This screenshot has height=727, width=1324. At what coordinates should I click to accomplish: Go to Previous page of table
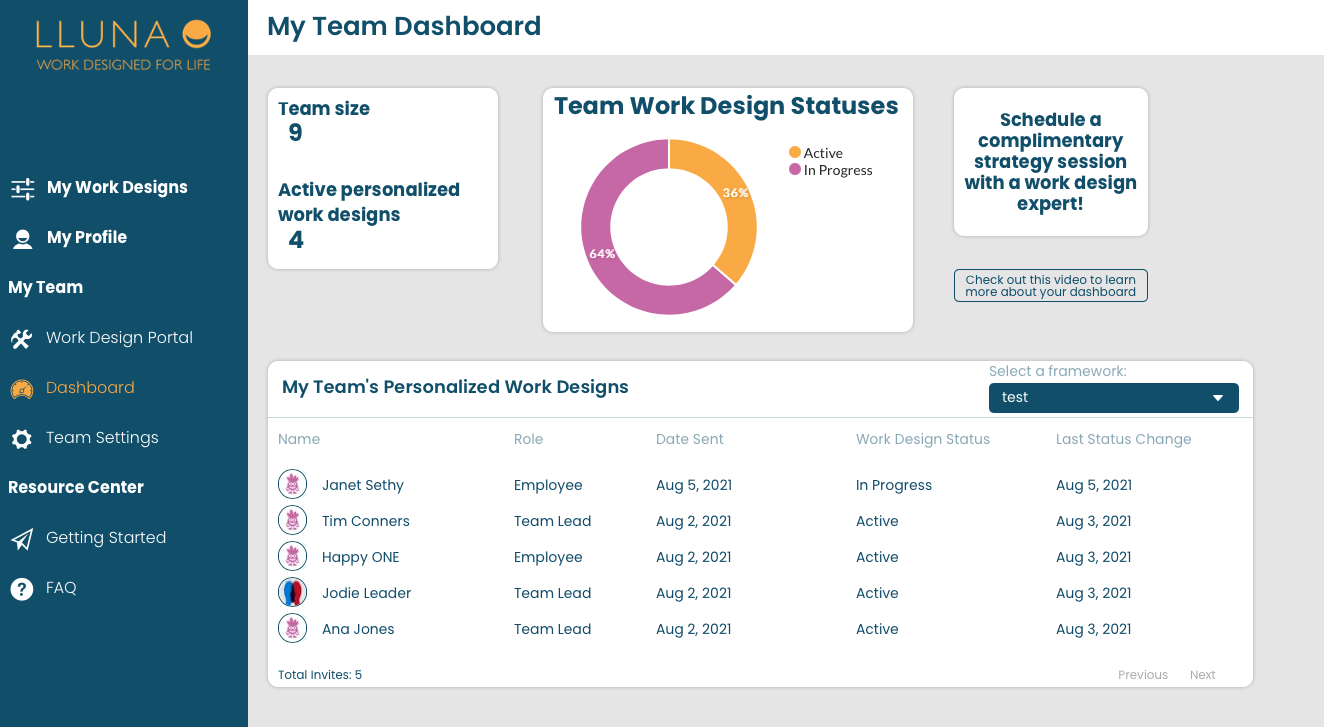tap(1143, 675)
